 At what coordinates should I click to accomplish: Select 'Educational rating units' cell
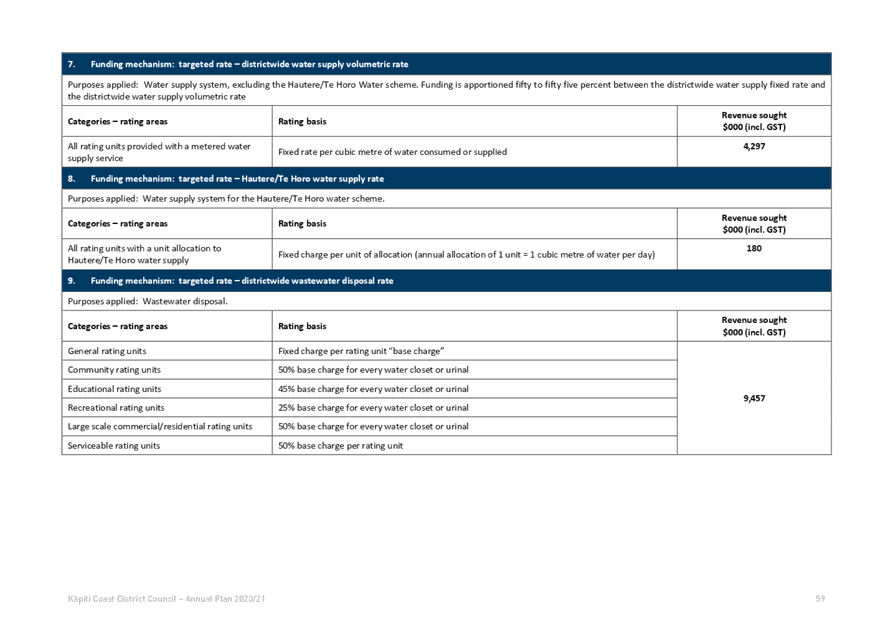[x=167, y=389]
